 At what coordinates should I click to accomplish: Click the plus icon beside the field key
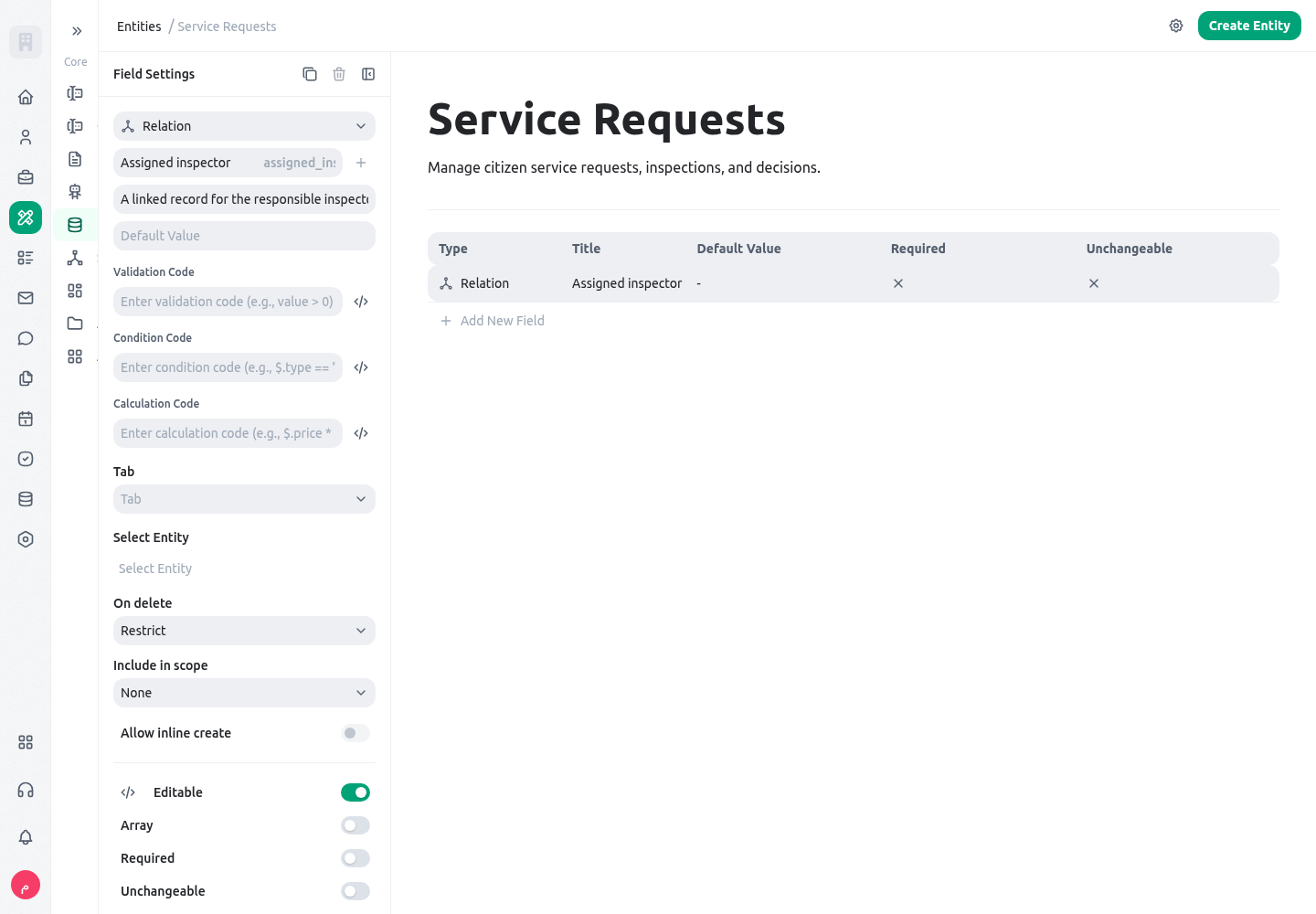click(x=361, y=163)
